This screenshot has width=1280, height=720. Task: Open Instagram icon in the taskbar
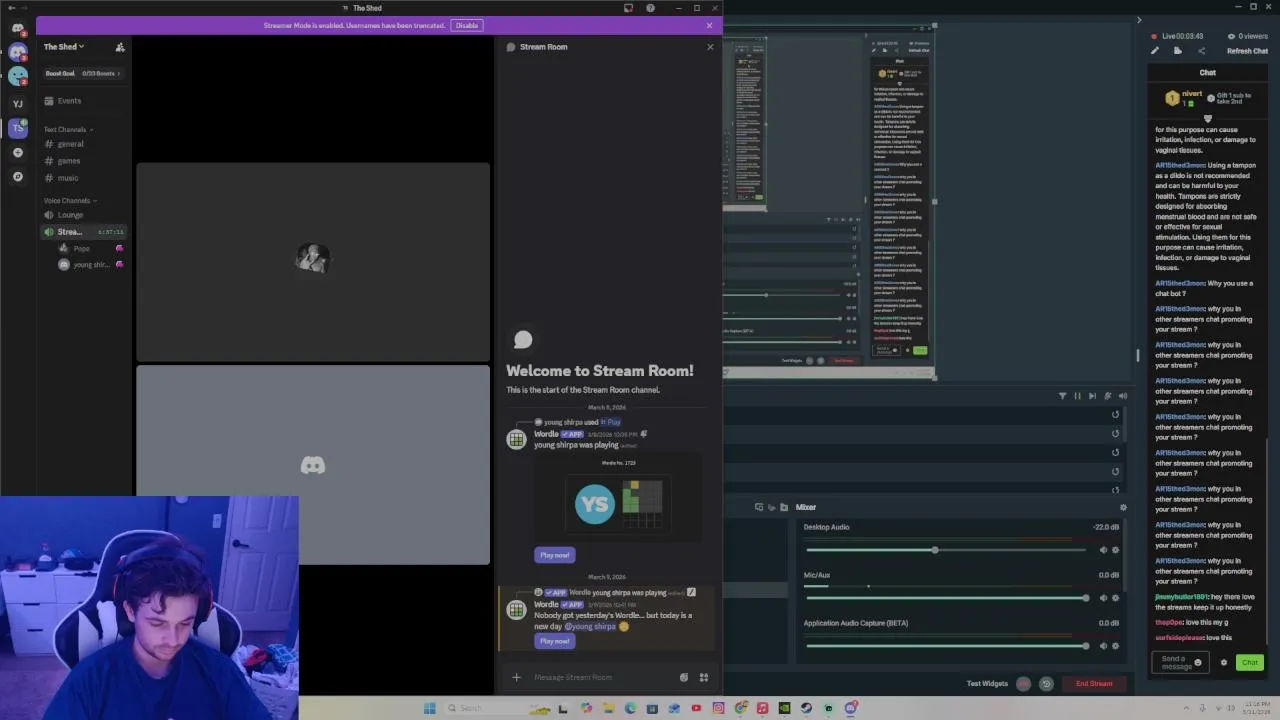718,708
